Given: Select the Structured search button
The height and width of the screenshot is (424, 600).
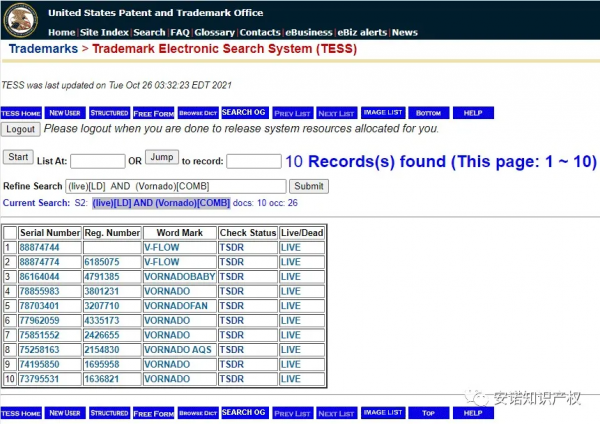Looking at the screenshot, I should tap(109, 113).
